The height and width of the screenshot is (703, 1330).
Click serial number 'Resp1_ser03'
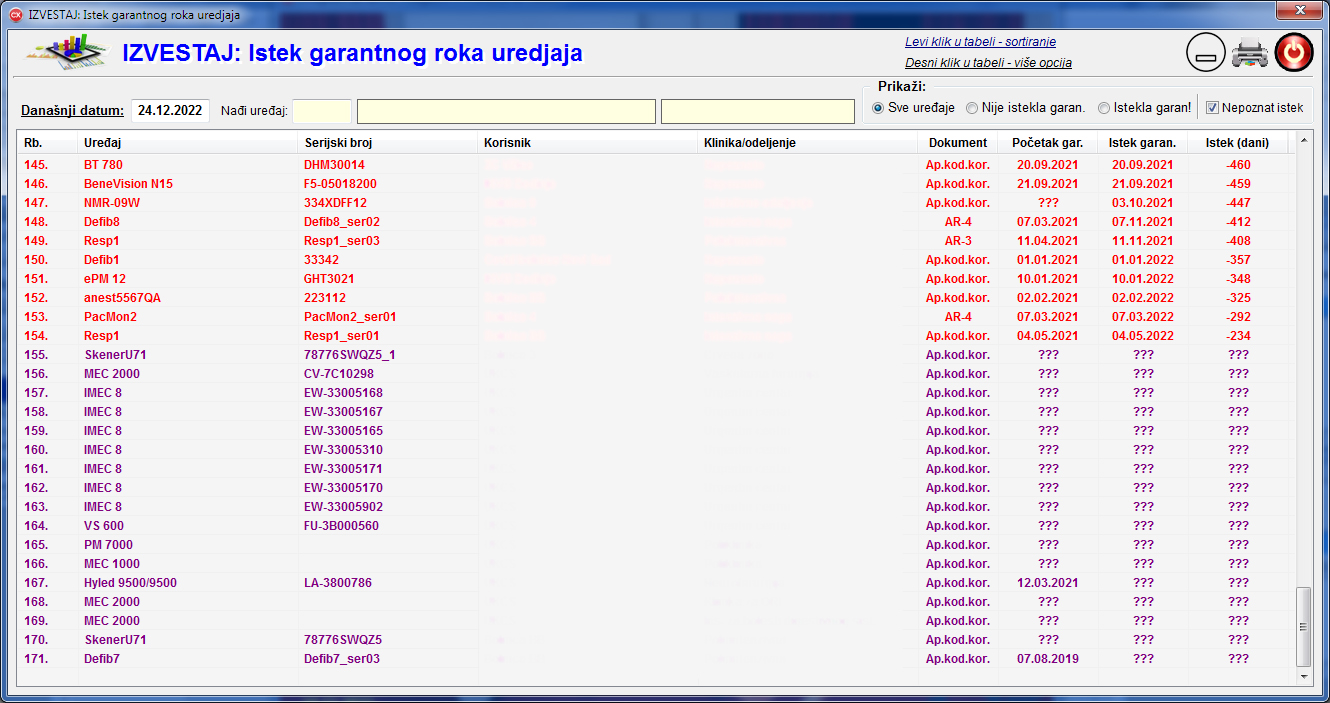(342, 241)
